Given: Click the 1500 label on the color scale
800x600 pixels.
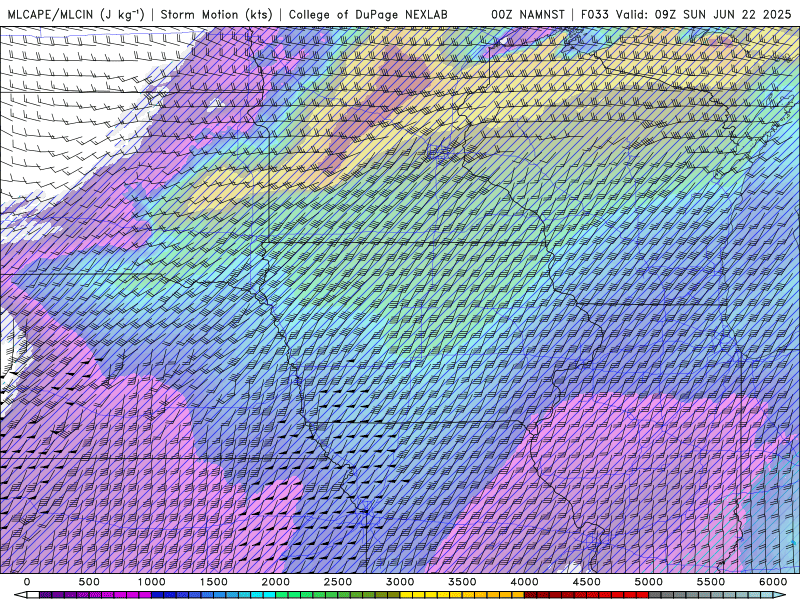Looking at the screenshot, I should pyautogui.click(x=213, y=582).
